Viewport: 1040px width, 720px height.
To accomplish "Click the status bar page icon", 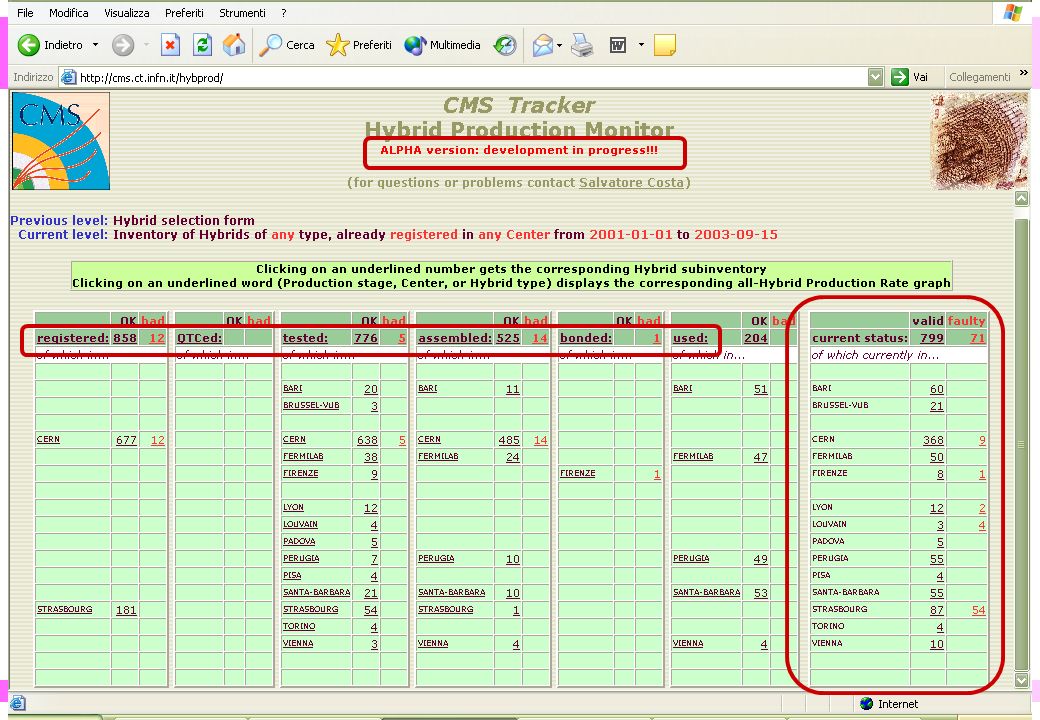I will [18, 703].
